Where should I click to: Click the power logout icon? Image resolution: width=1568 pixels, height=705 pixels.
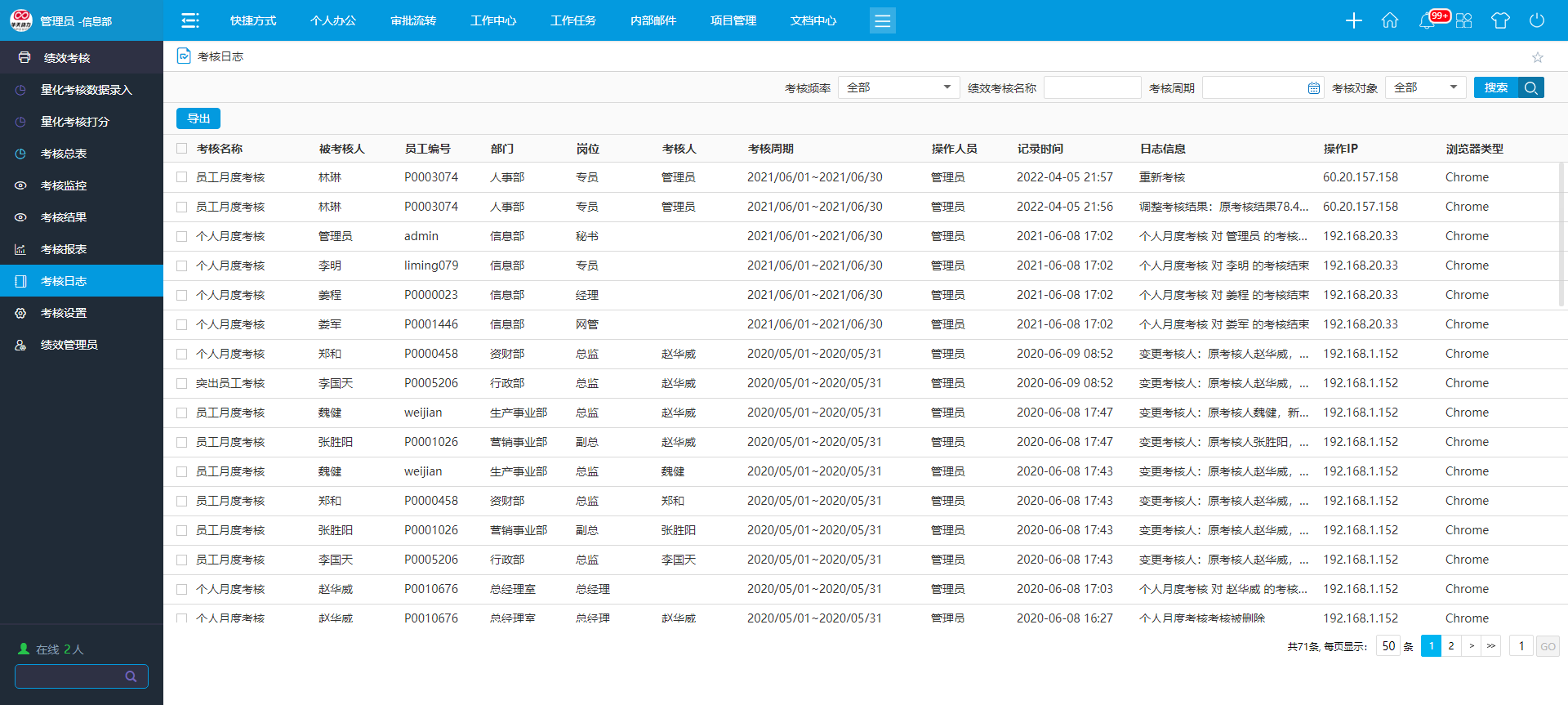point(1537,20)
